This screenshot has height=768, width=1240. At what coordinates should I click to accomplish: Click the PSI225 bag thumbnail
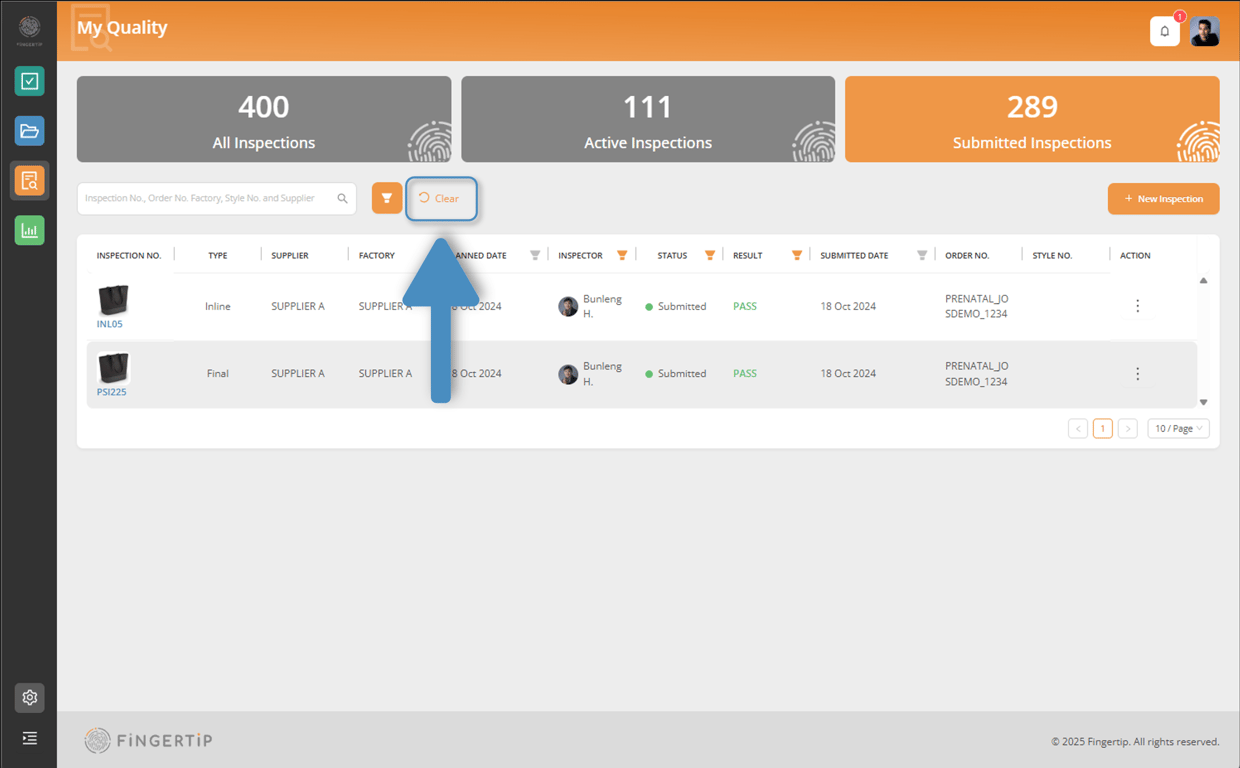pos(113,368)
